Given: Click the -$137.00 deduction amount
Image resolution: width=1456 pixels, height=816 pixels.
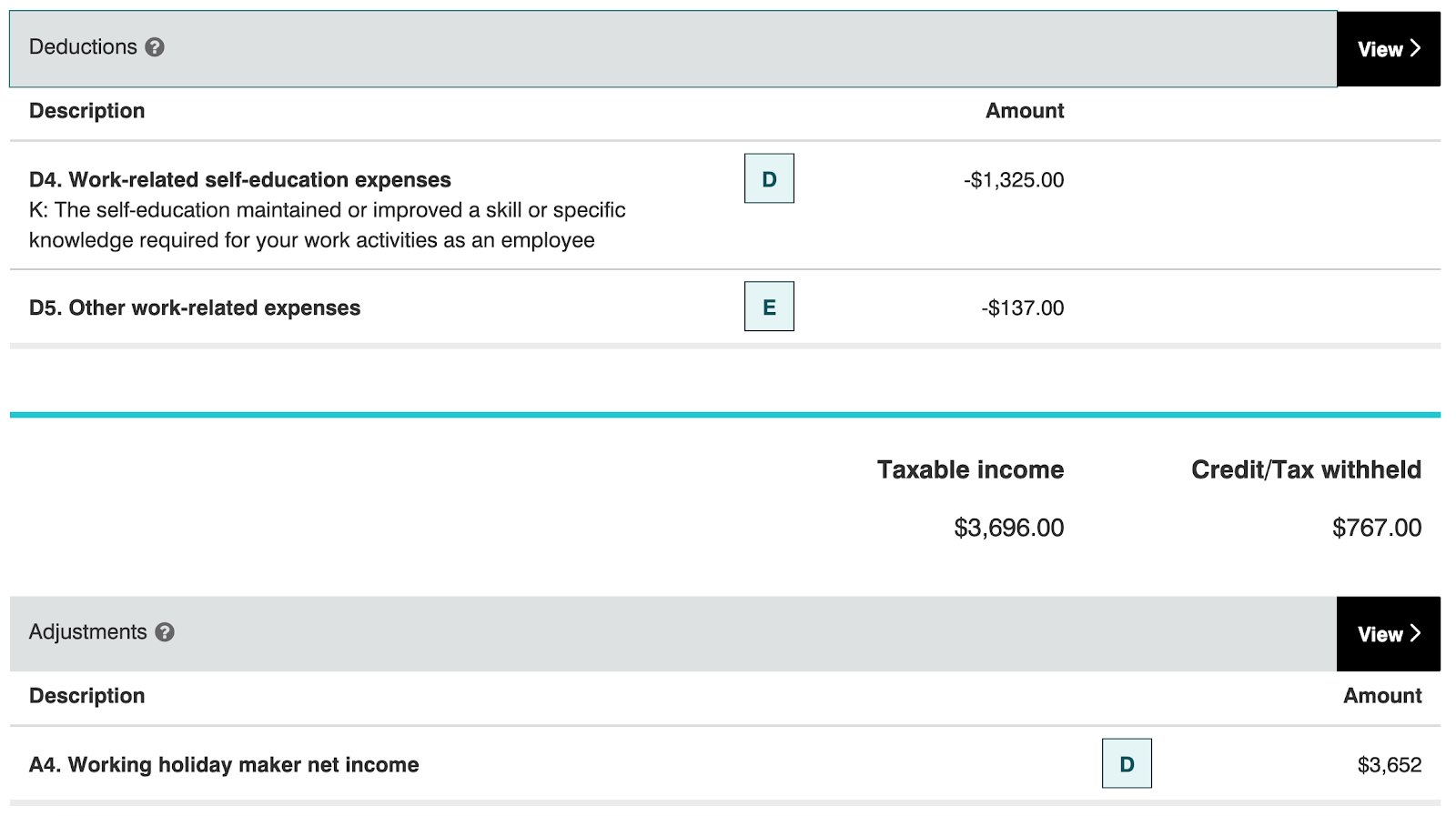Looking at the screenshot, I should pos(1022,308).
